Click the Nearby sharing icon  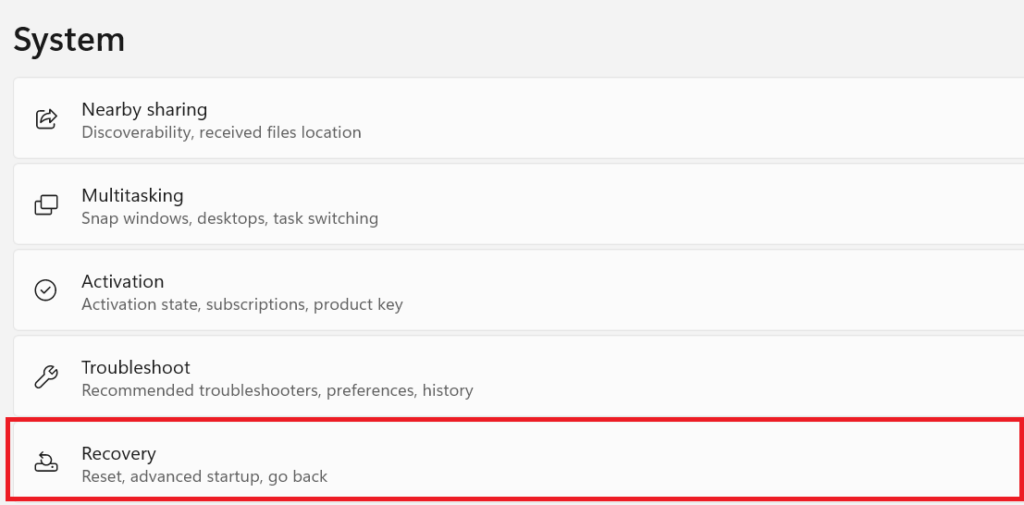point(46,119)
